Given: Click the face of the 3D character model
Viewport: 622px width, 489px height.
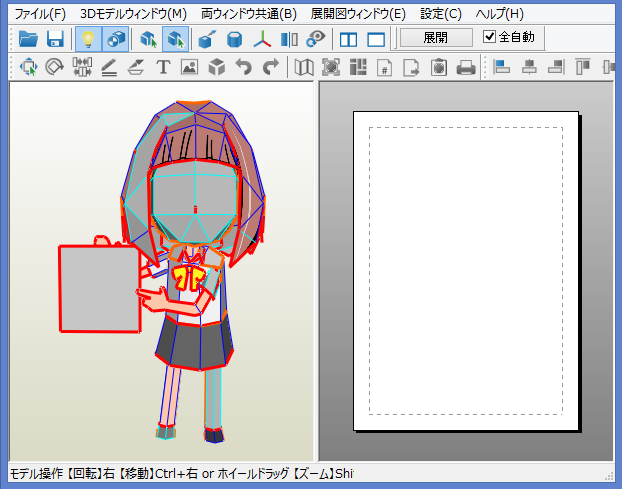Looking at the screenshot, I should click(195, 203).
